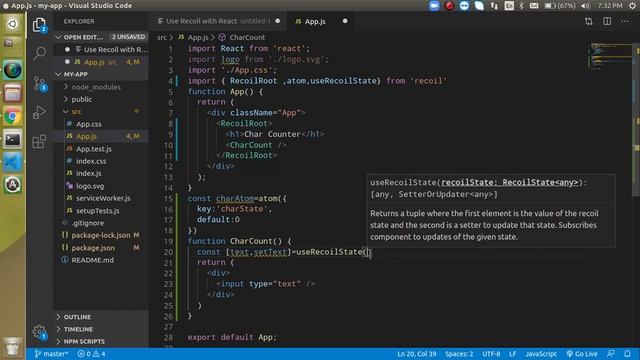Split the editor to the right
Screen dimensions: 640x360
[607, 21]
